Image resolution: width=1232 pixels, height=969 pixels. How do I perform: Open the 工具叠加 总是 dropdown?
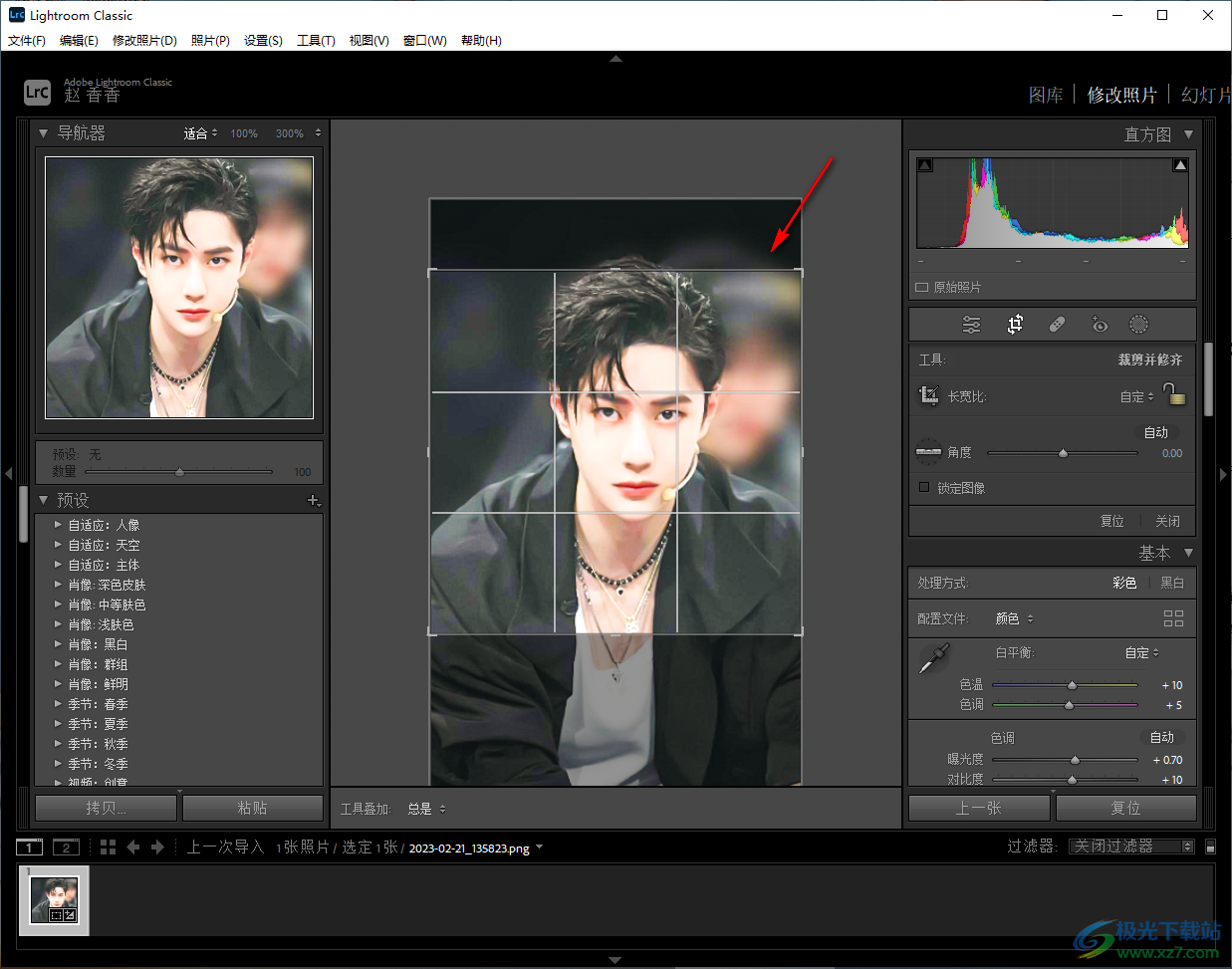pos(427,809)
